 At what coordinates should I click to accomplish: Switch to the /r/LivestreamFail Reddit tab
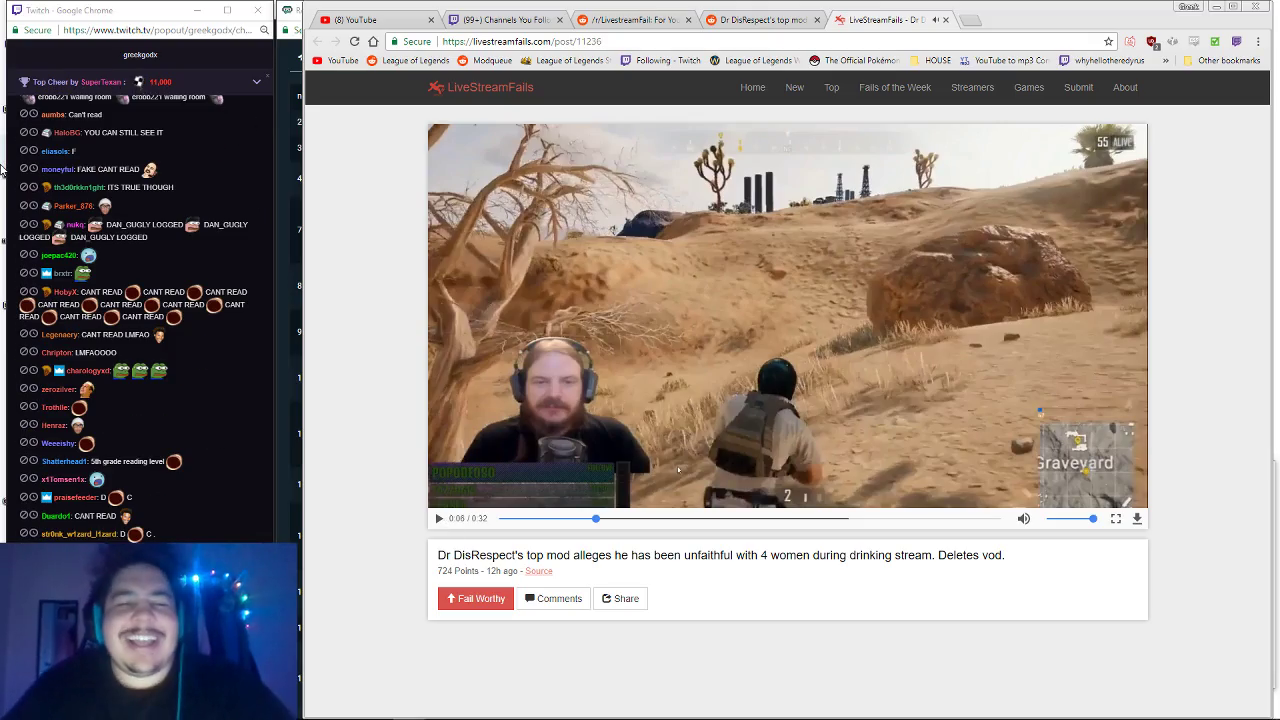click(x=634, y=20)
